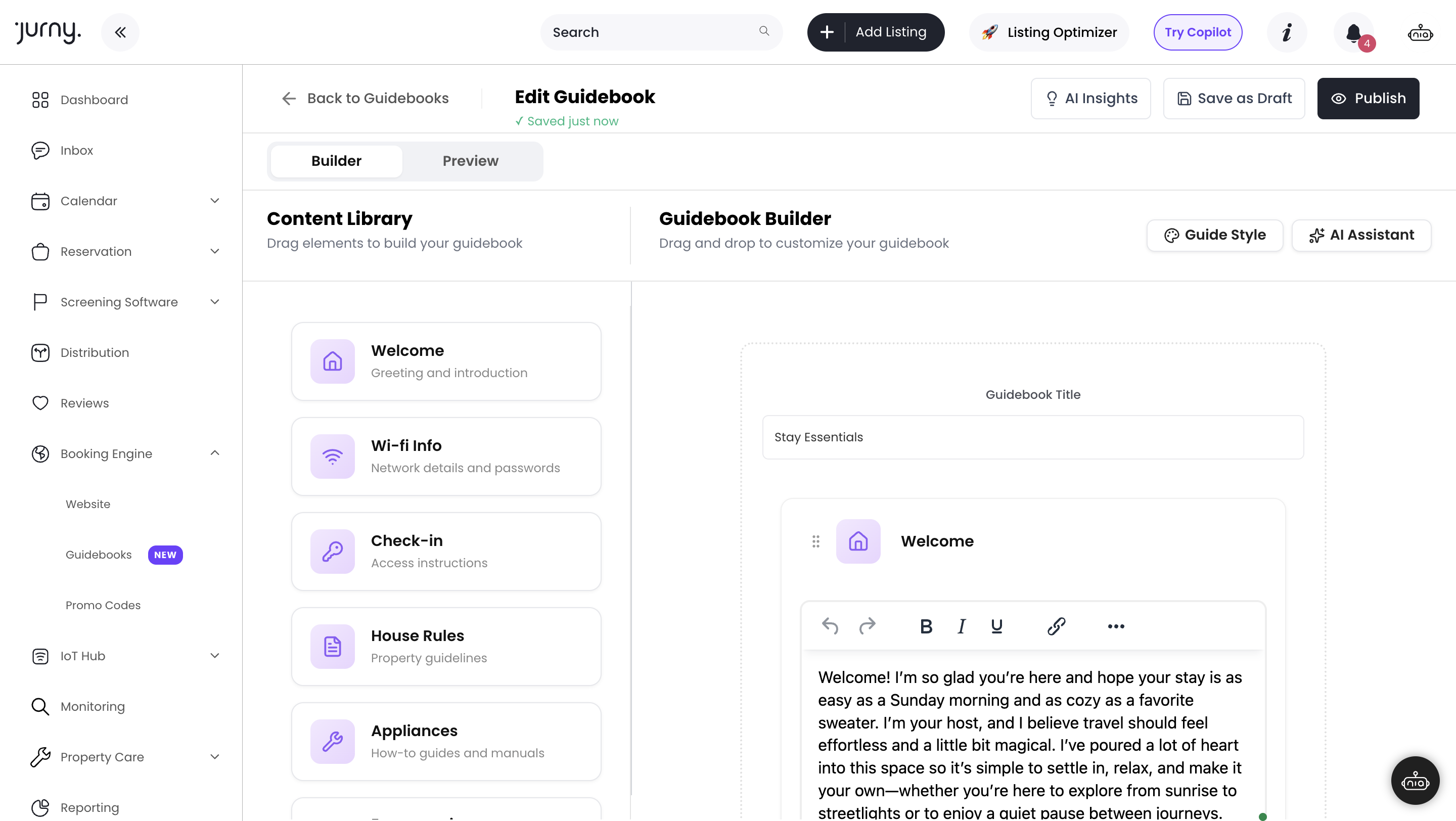
Task: Open the notifications bell
Action: click(1353, 32)
